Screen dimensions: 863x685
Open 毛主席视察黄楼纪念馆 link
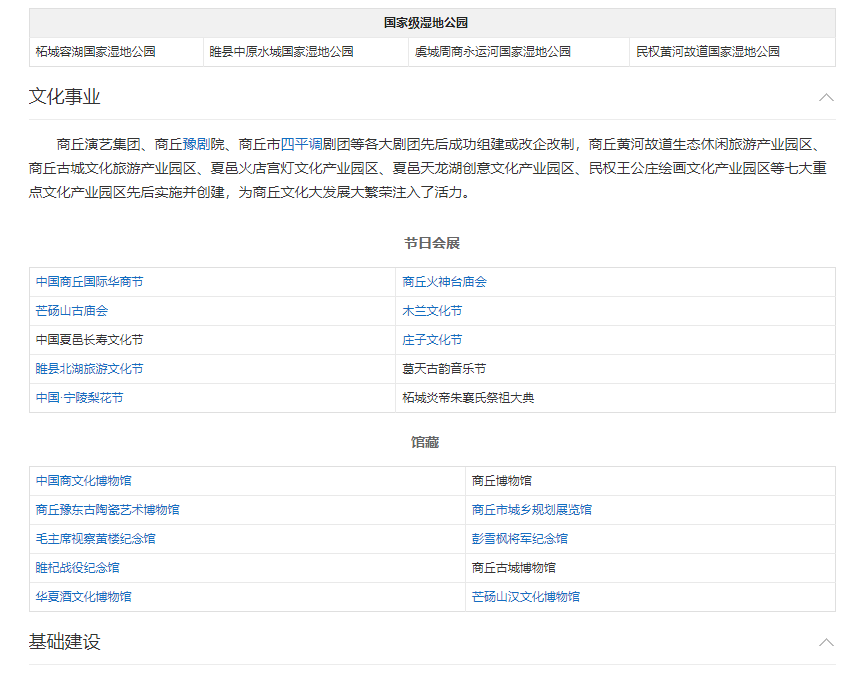(x=96, y=539)
